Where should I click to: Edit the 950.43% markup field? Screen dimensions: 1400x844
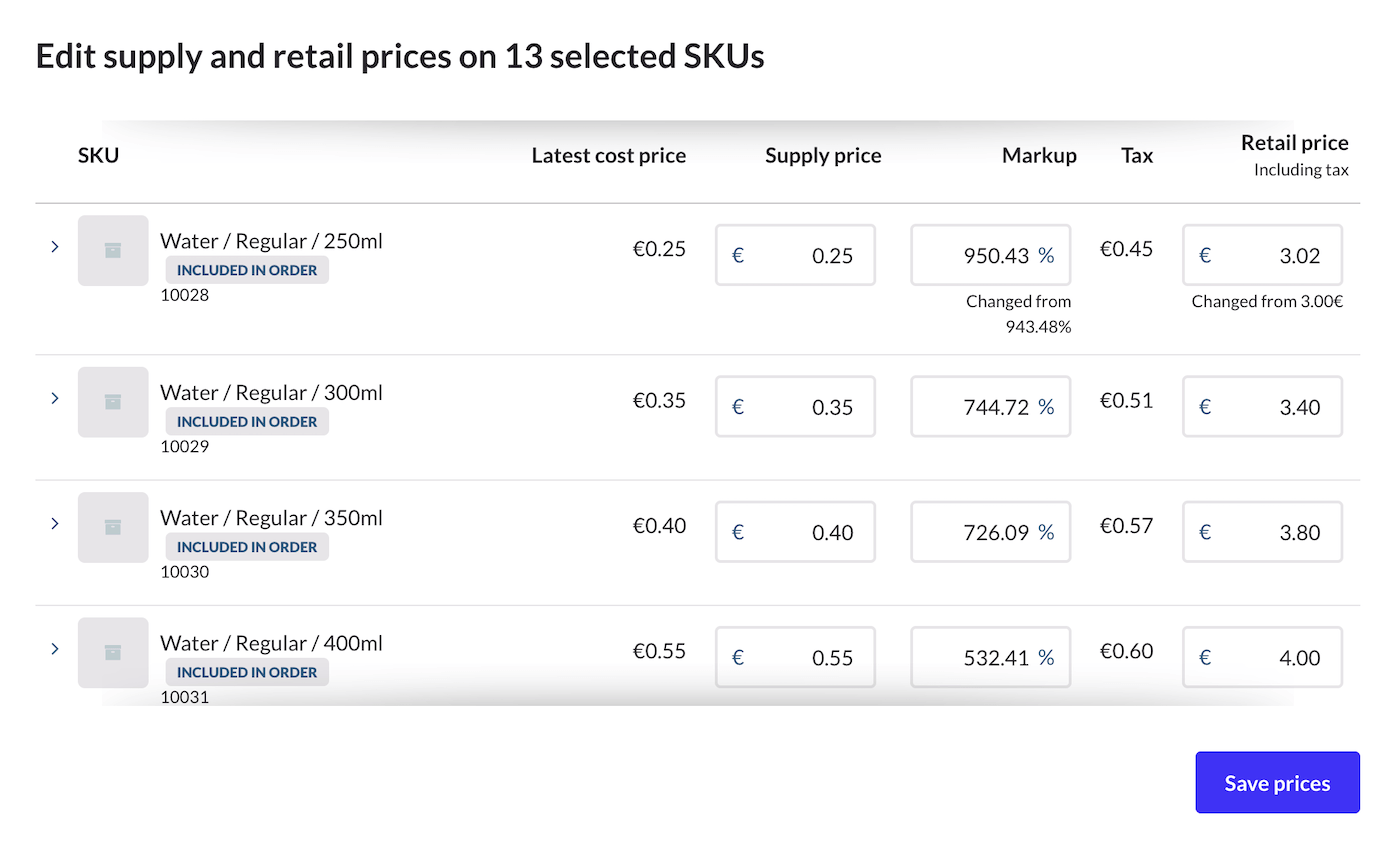pos(990,256)
